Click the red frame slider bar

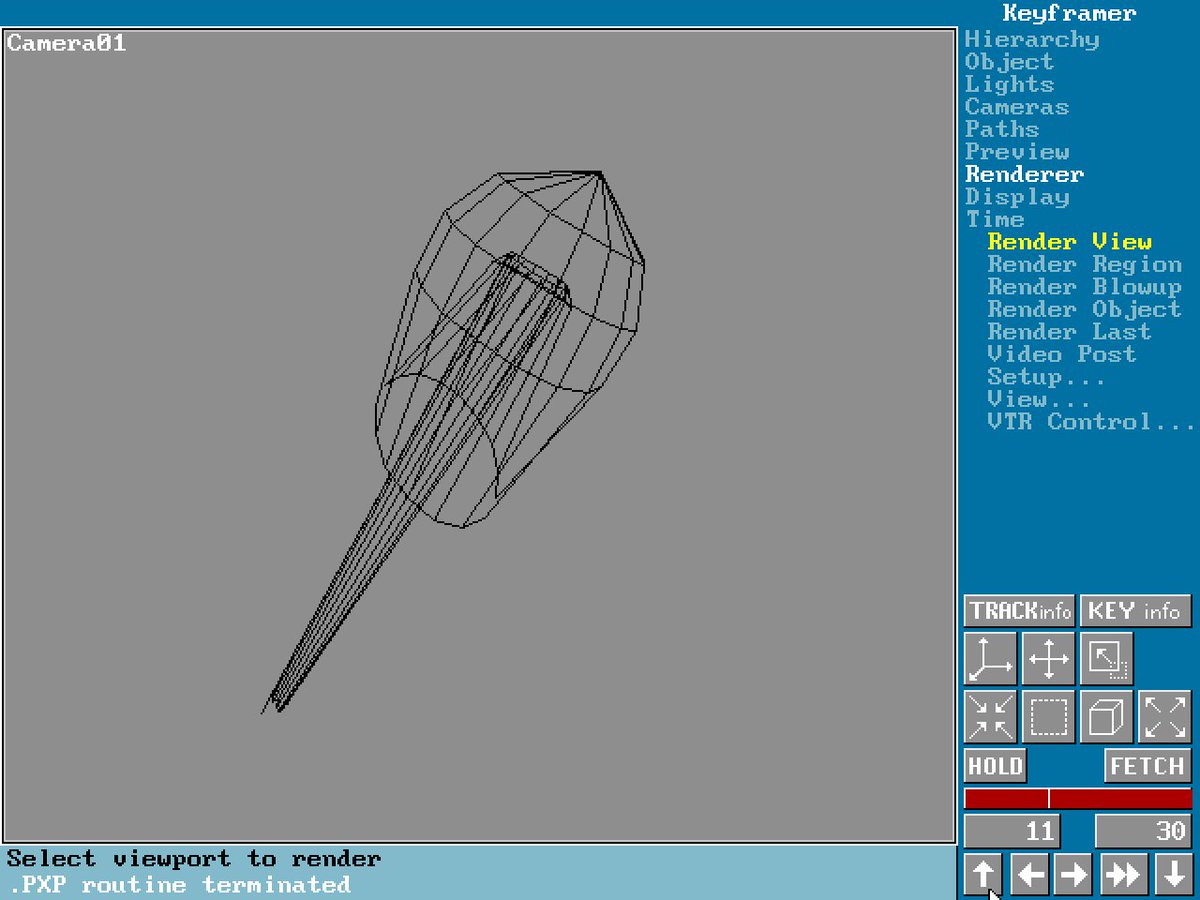[1078, 798]
